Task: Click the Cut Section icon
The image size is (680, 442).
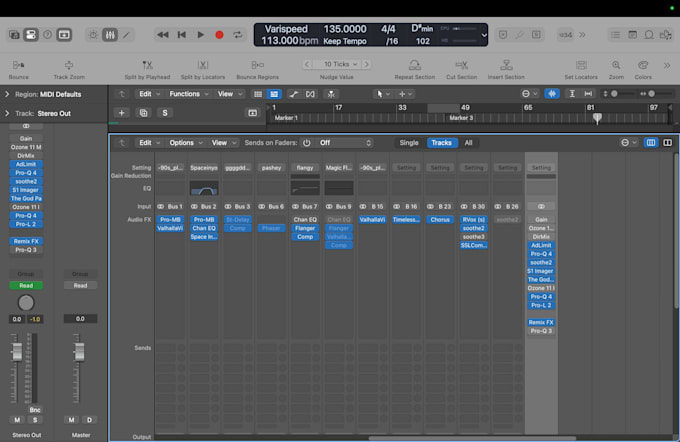Action: tap(461, 65)
